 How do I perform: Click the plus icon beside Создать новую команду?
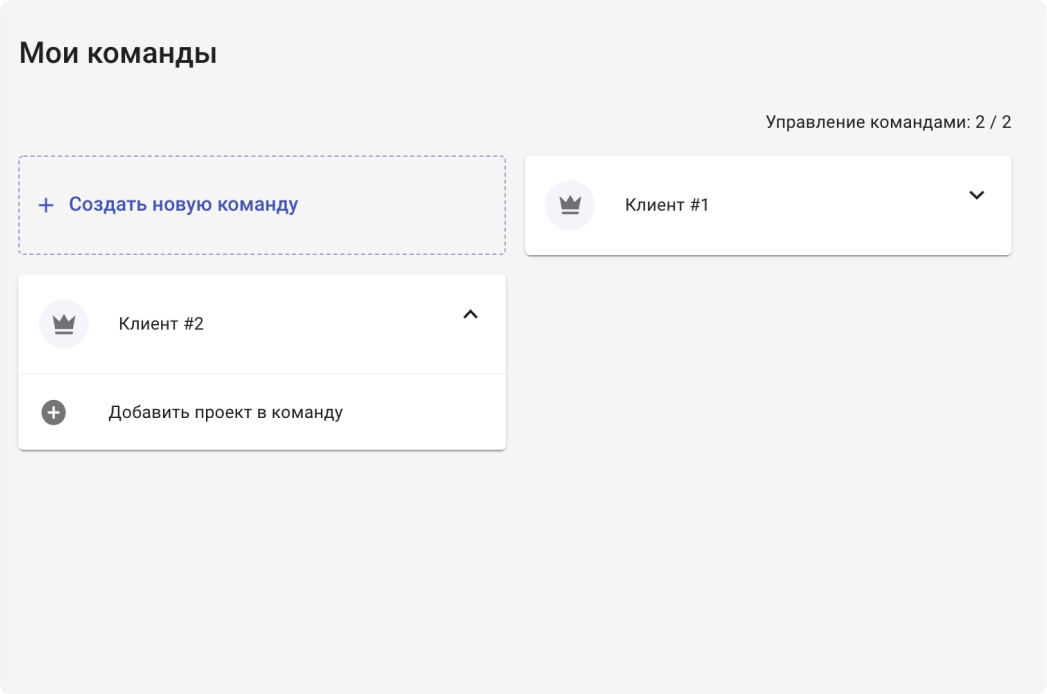(45, 205)
